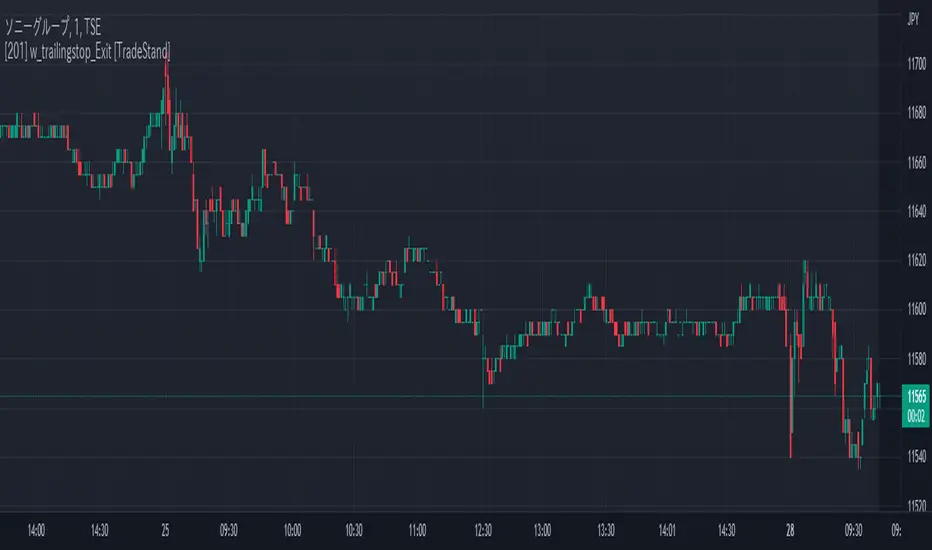The width and height of the screenshot is (932, 550).
Task: Click price axis value 11600
Action: (x=916, y=309)
